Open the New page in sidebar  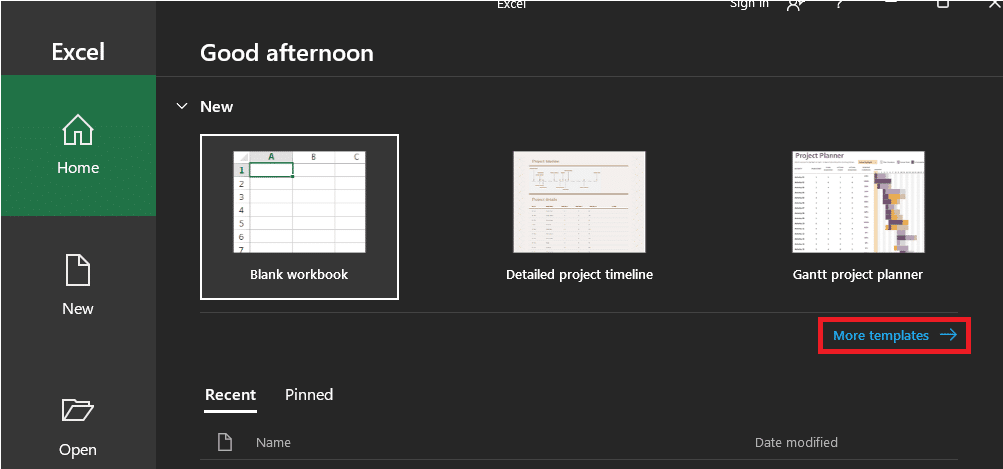(x=78, y=285)
